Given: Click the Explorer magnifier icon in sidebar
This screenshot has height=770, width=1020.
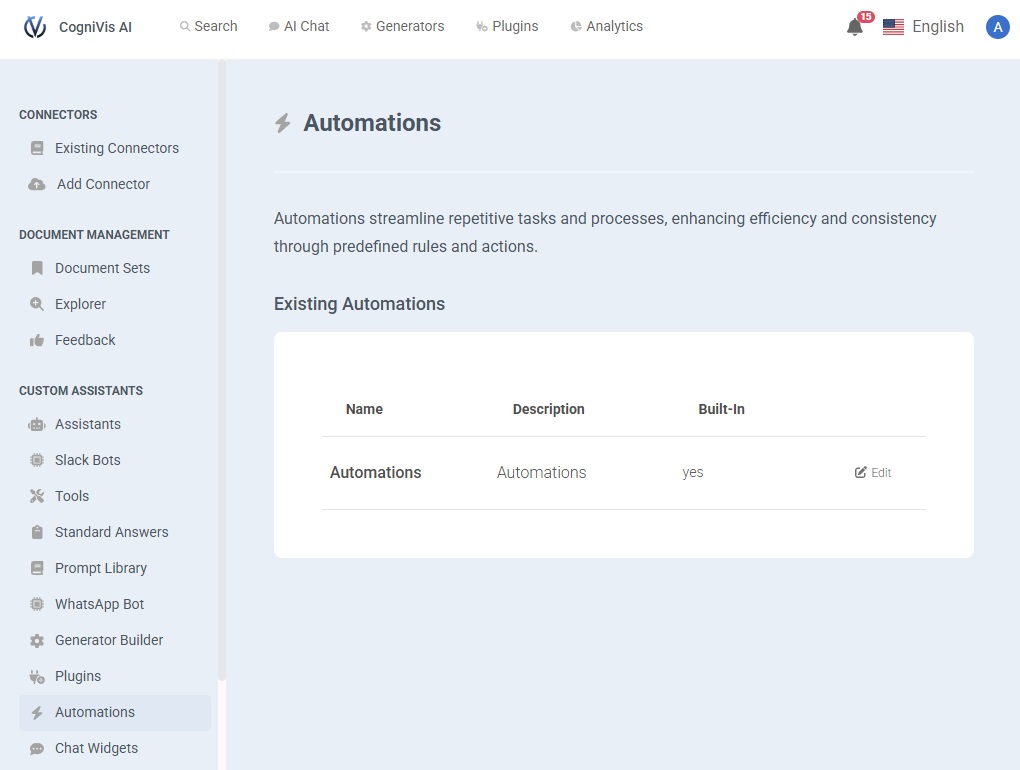Looking at the screenshot, I should [x=37, y=304].
